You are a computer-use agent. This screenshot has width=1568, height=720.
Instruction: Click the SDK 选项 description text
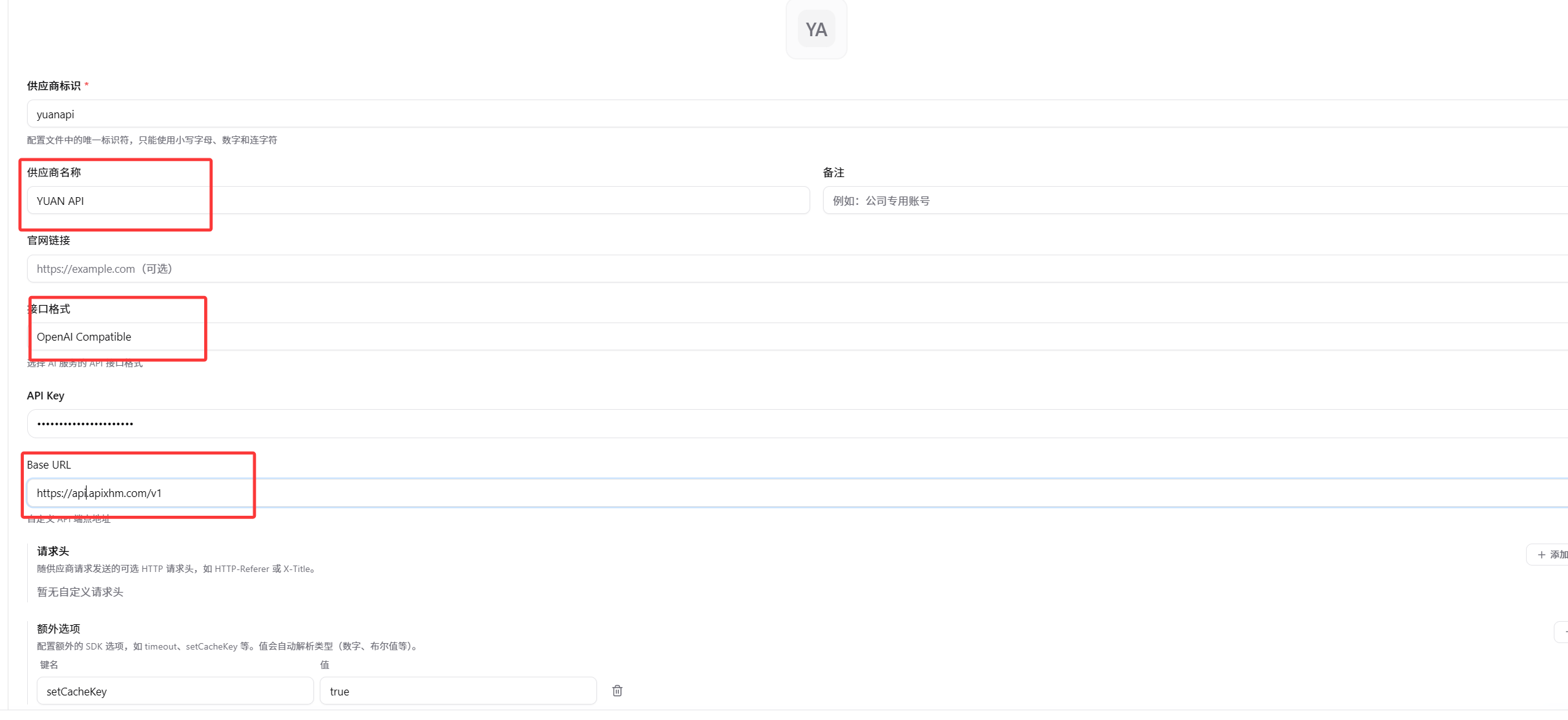point(229,646)
